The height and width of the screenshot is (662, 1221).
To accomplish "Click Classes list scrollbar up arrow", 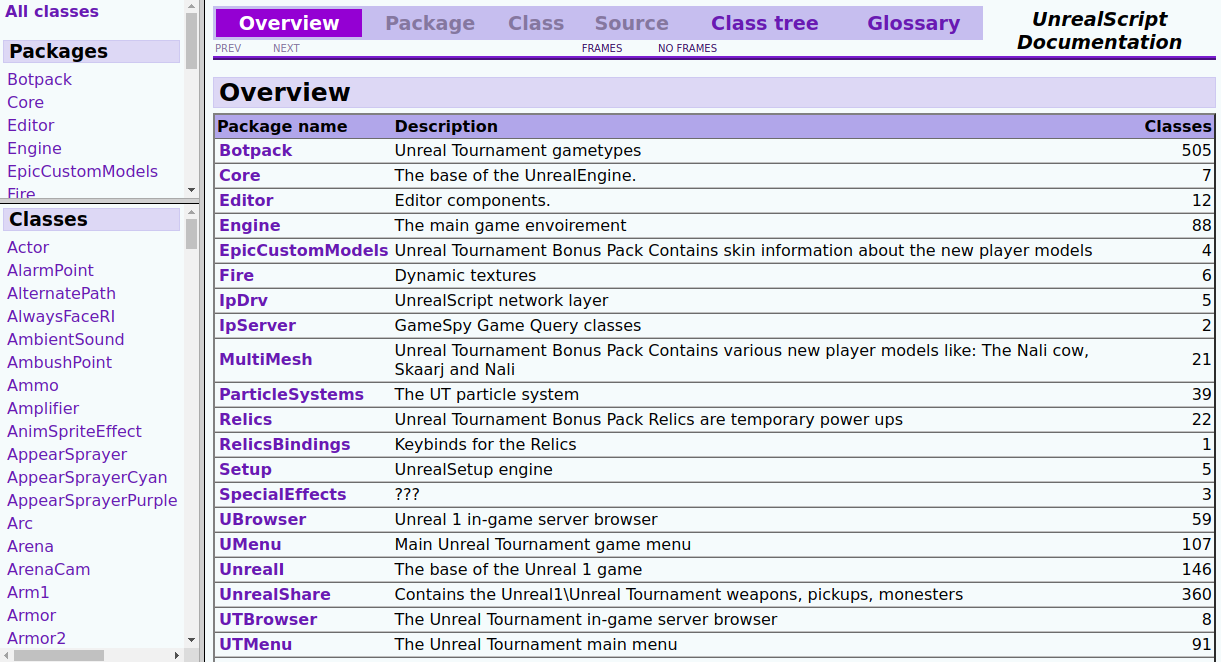I will [x=191, y=213].
